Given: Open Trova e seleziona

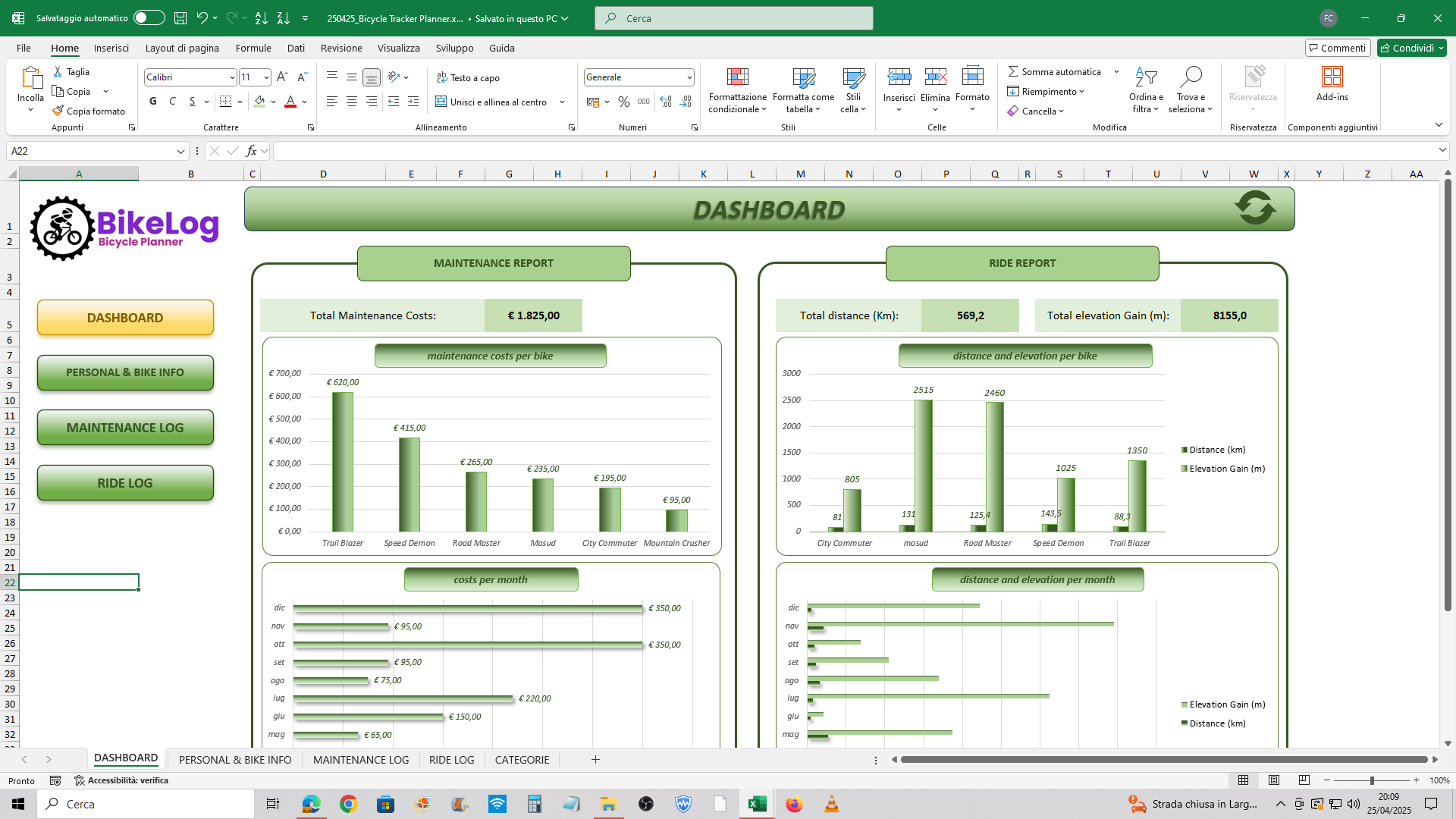Looking at the screenshot, I should tap(1191, 90).
